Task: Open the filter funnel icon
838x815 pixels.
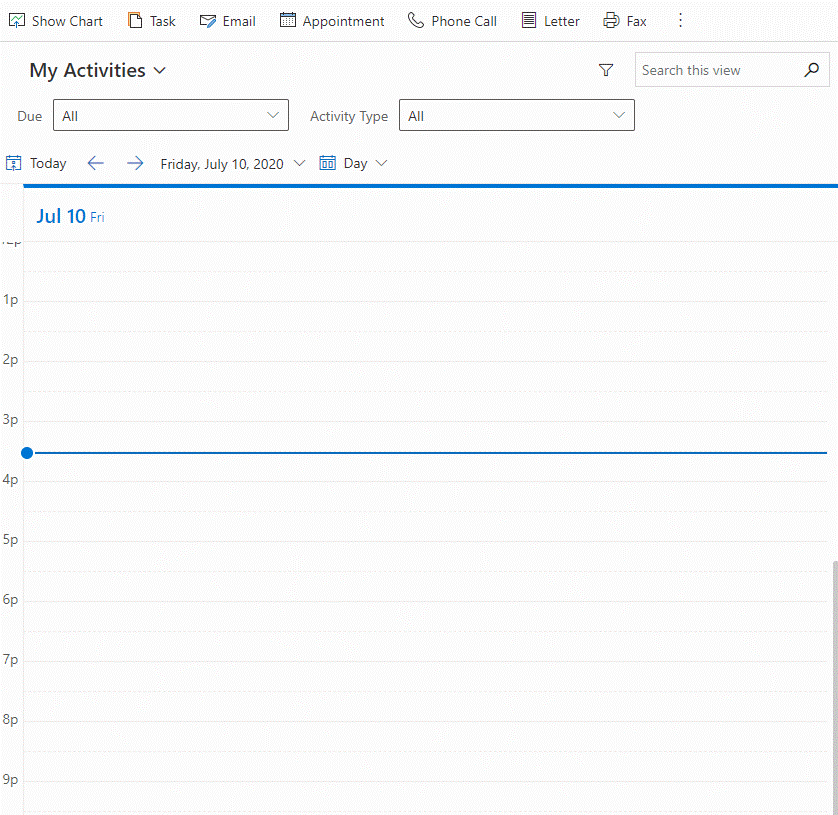Action: tap(605, 70)
